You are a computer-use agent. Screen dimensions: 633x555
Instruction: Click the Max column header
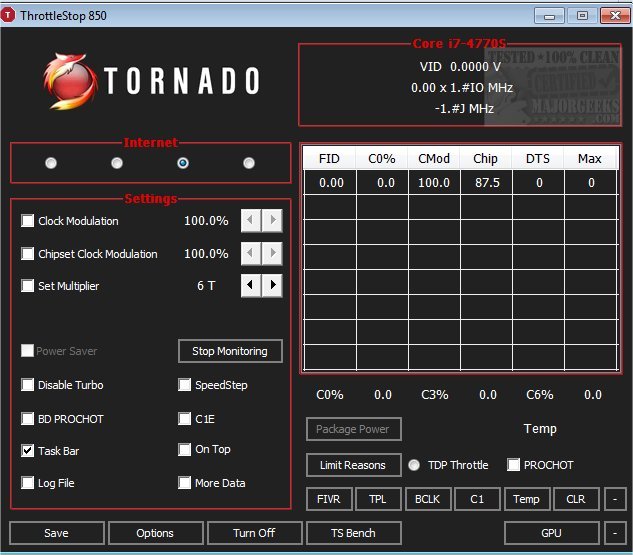[x=590, y=158]
